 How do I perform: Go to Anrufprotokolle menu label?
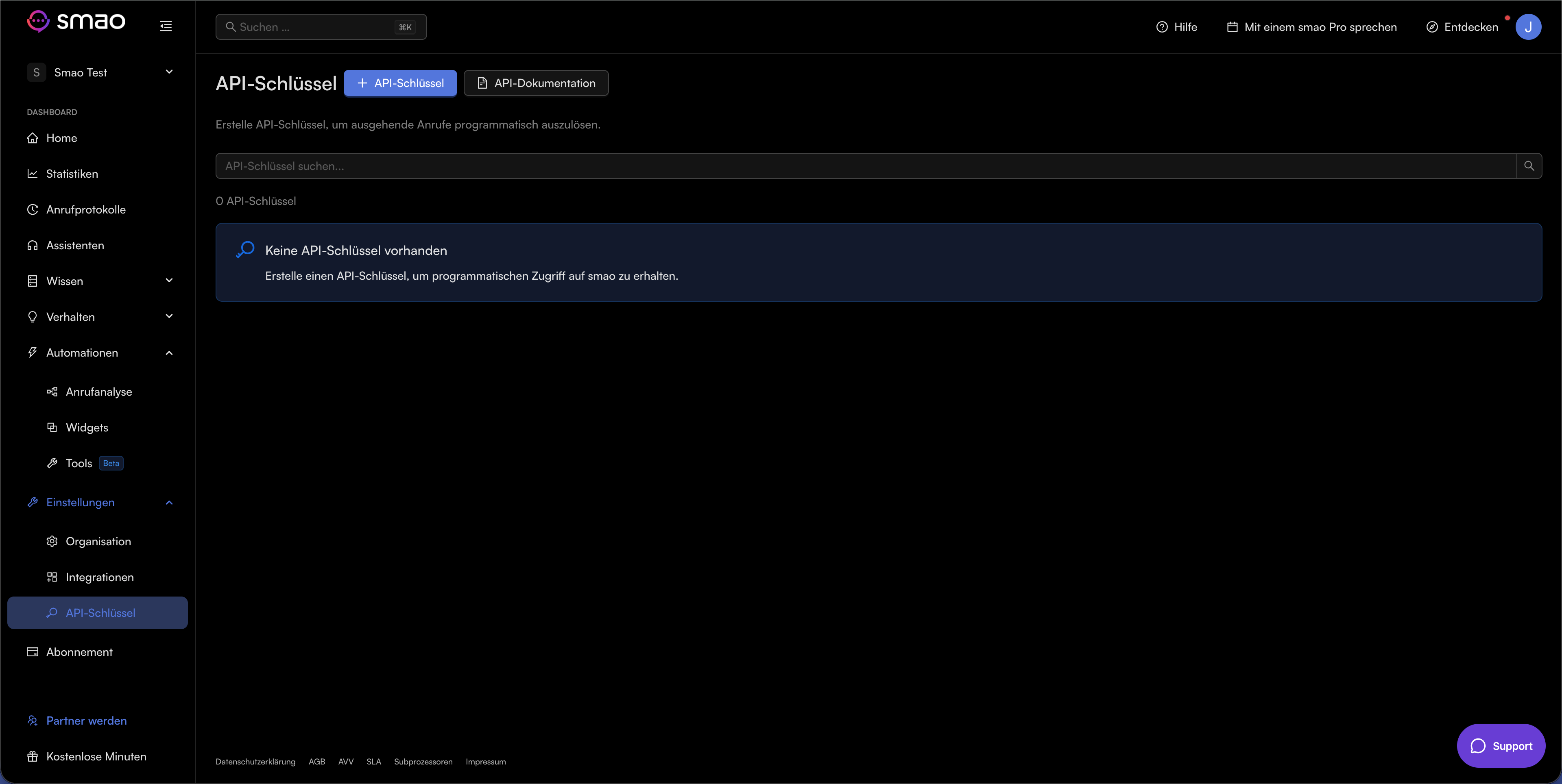pyautogui.click(x=86, y=210)
